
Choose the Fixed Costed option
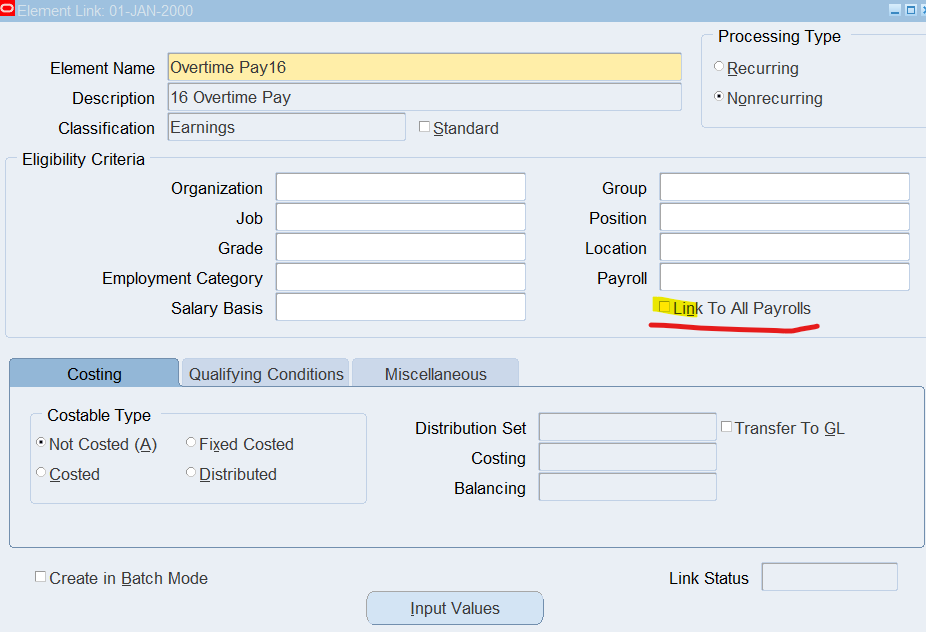click(191, 443)
